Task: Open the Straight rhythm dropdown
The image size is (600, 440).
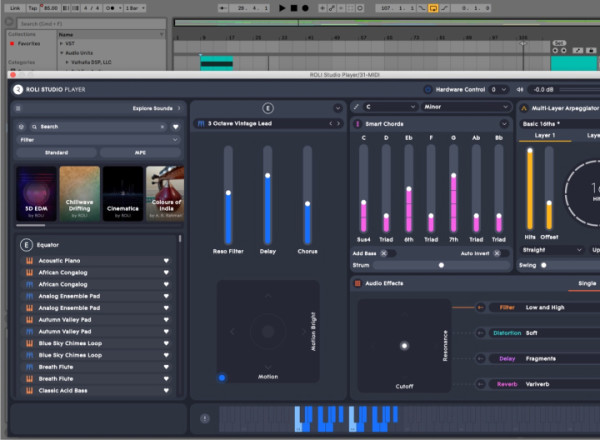Action: (552, 250)
